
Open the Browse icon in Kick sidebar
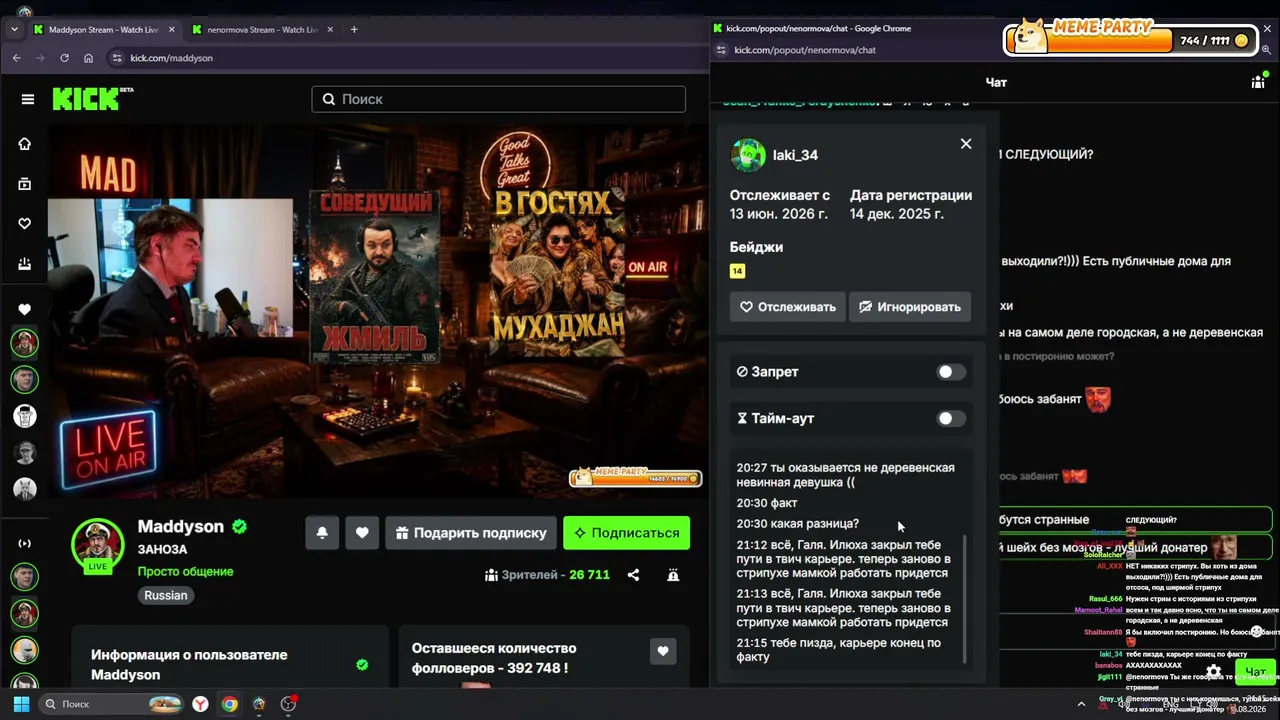(25, 184)
